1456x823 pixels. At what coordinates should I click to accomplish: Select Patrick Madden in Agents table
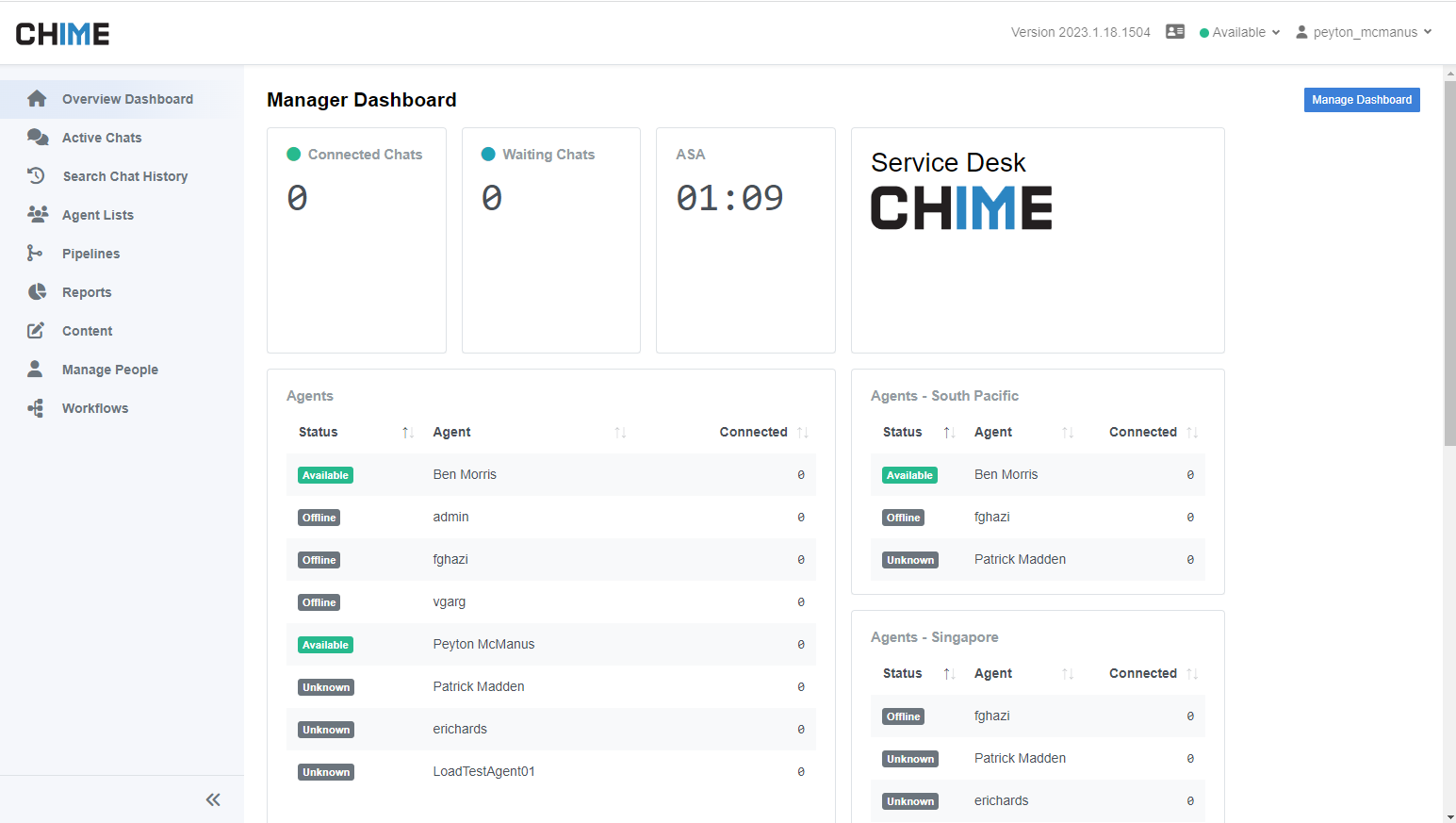pos(551,687)
